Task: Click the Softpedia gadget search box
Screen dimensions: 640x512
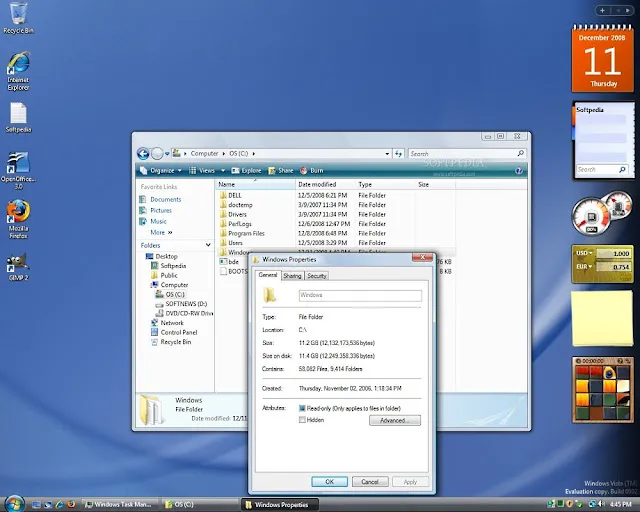Action: (602, 169)
